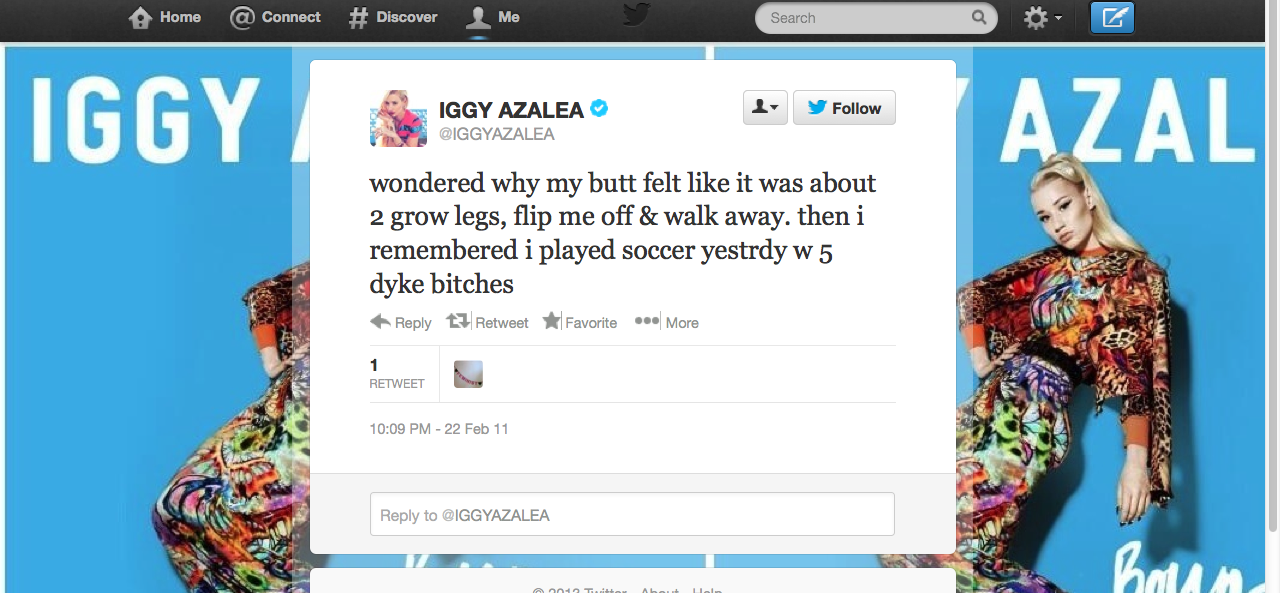The width and height of the screenshot is (1280, 593).
Task: Expand the user actions person dropdown
Action: coord(765,108)
